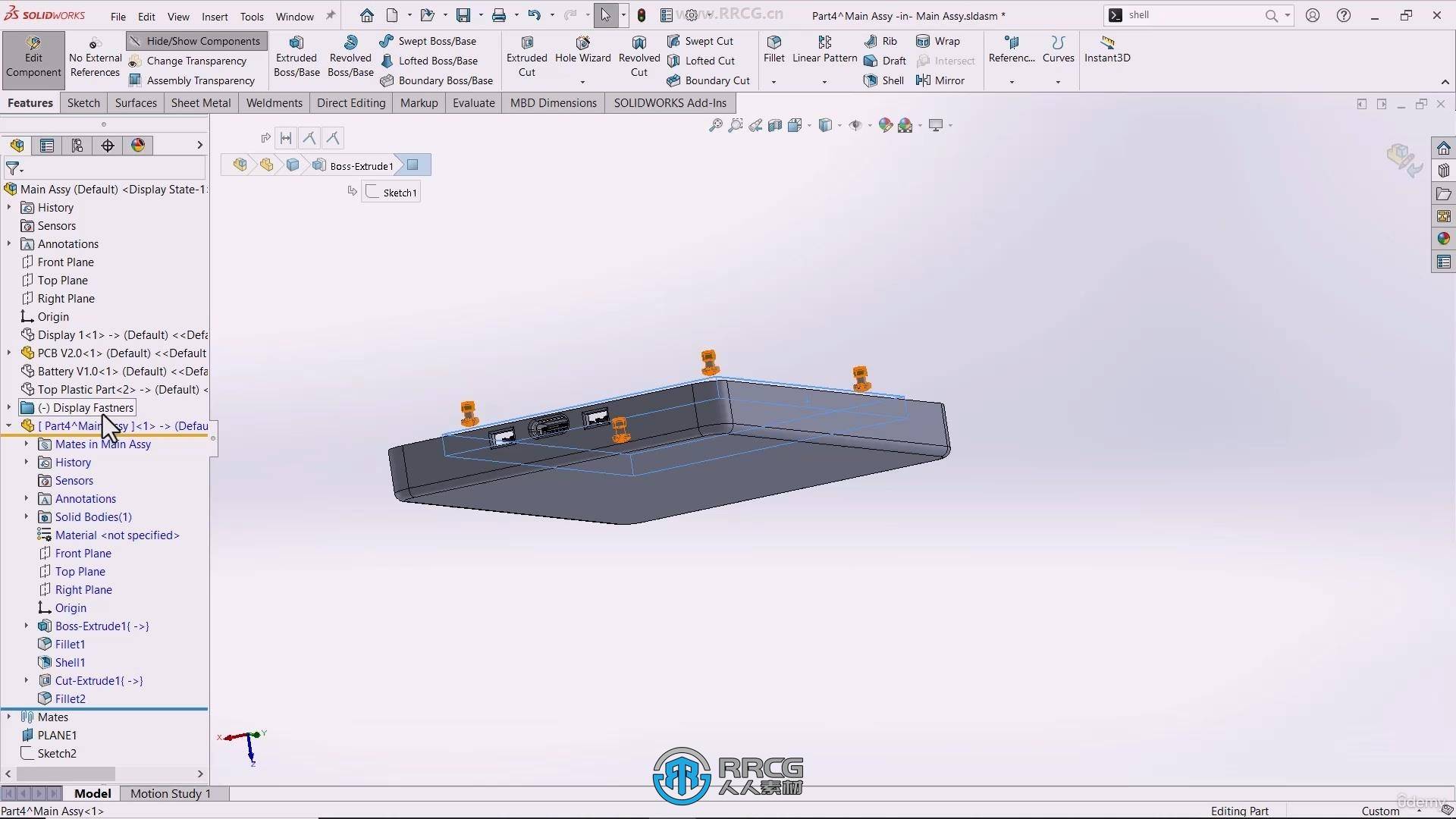Toggle Hide/Show Components
1456x819 pixels.
196,41
